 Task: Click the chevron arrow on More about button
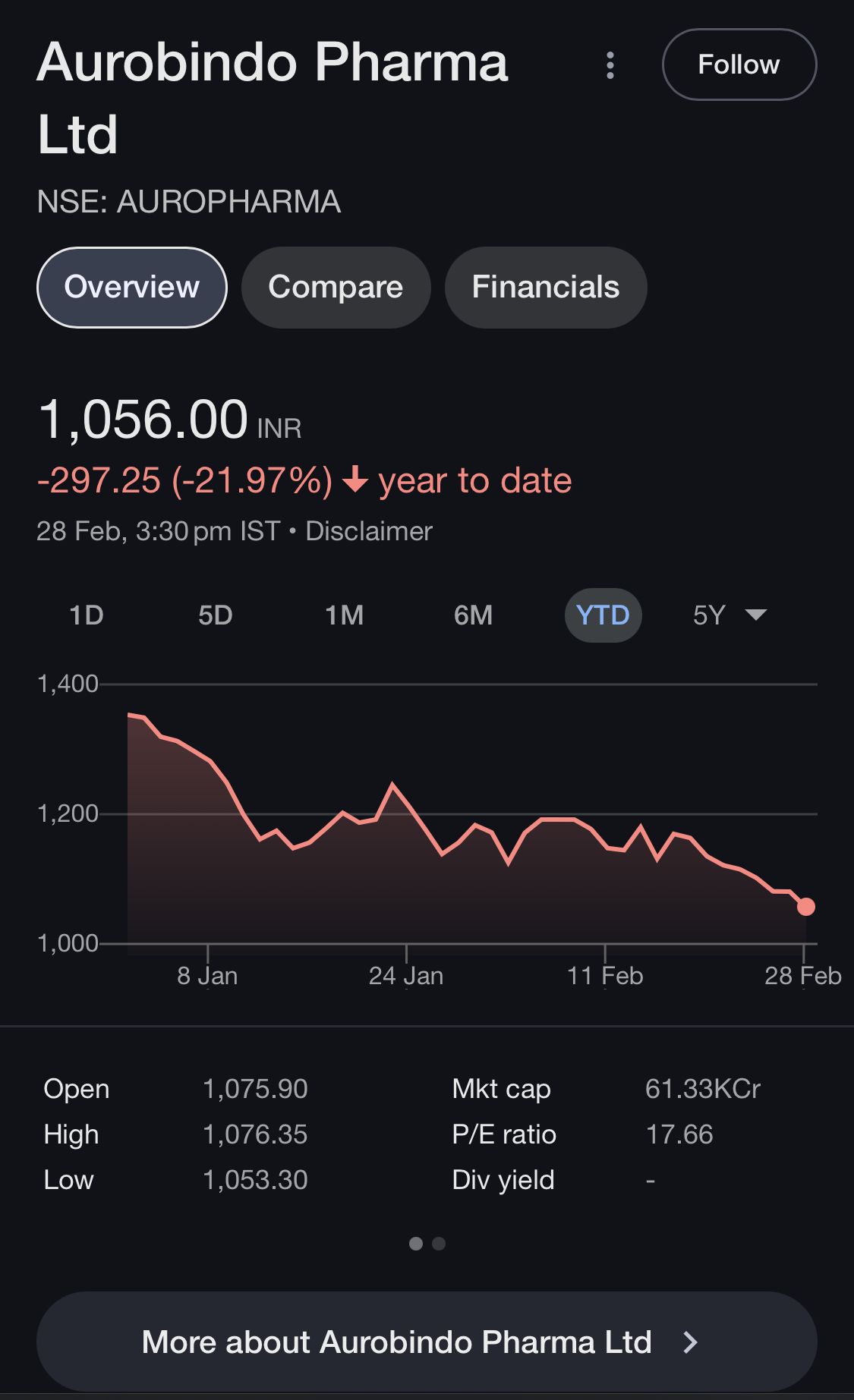690,1342
